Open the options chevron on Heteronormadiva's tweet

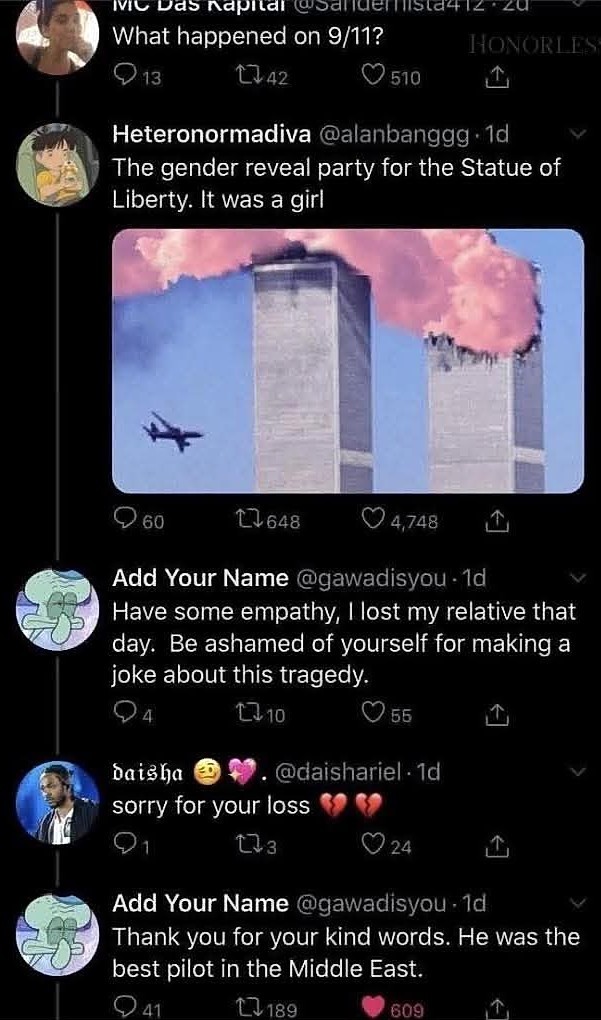[x=577, y=134]
